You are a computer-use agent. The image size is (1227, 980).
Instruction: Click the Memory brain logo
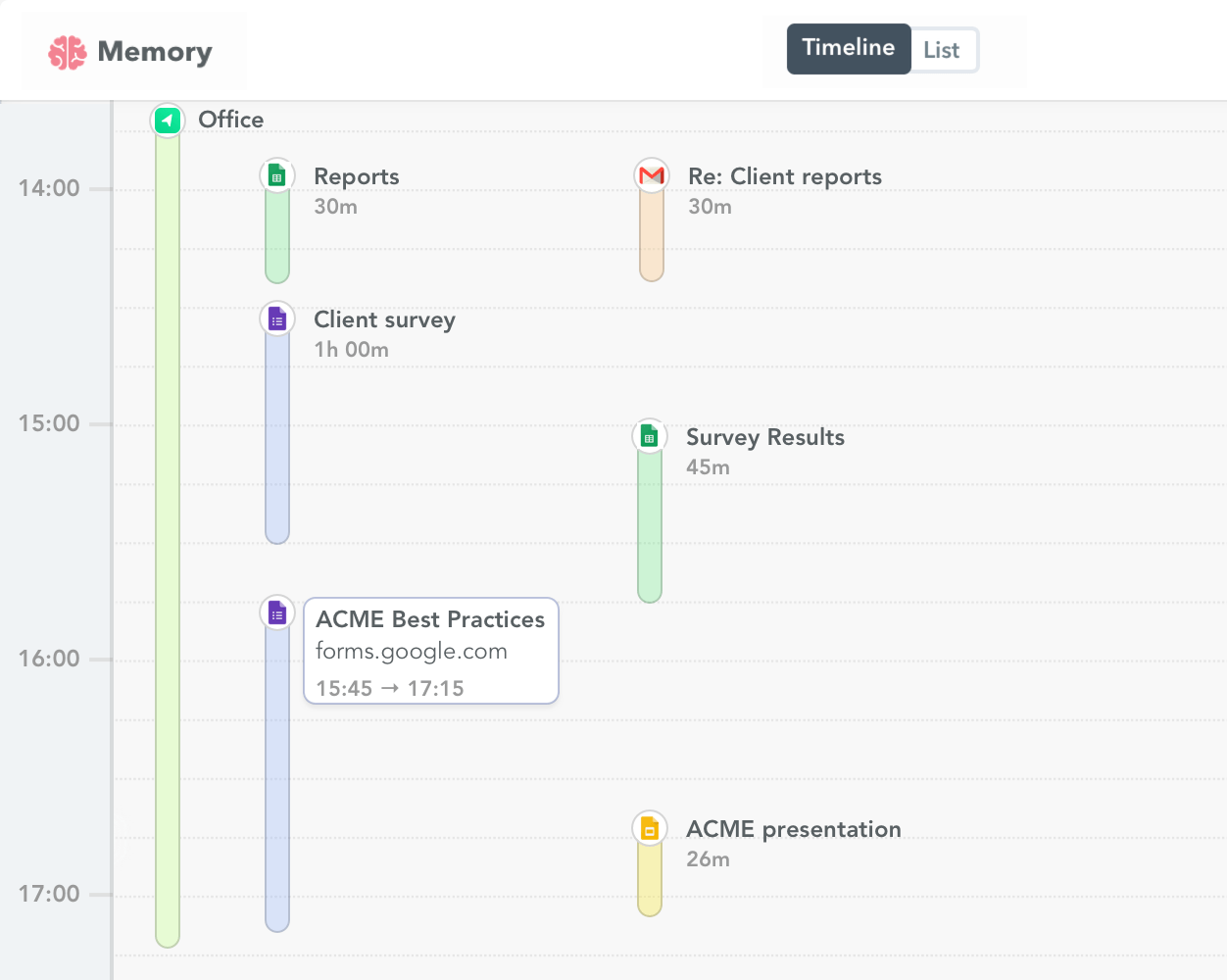(x=67, y=50)
